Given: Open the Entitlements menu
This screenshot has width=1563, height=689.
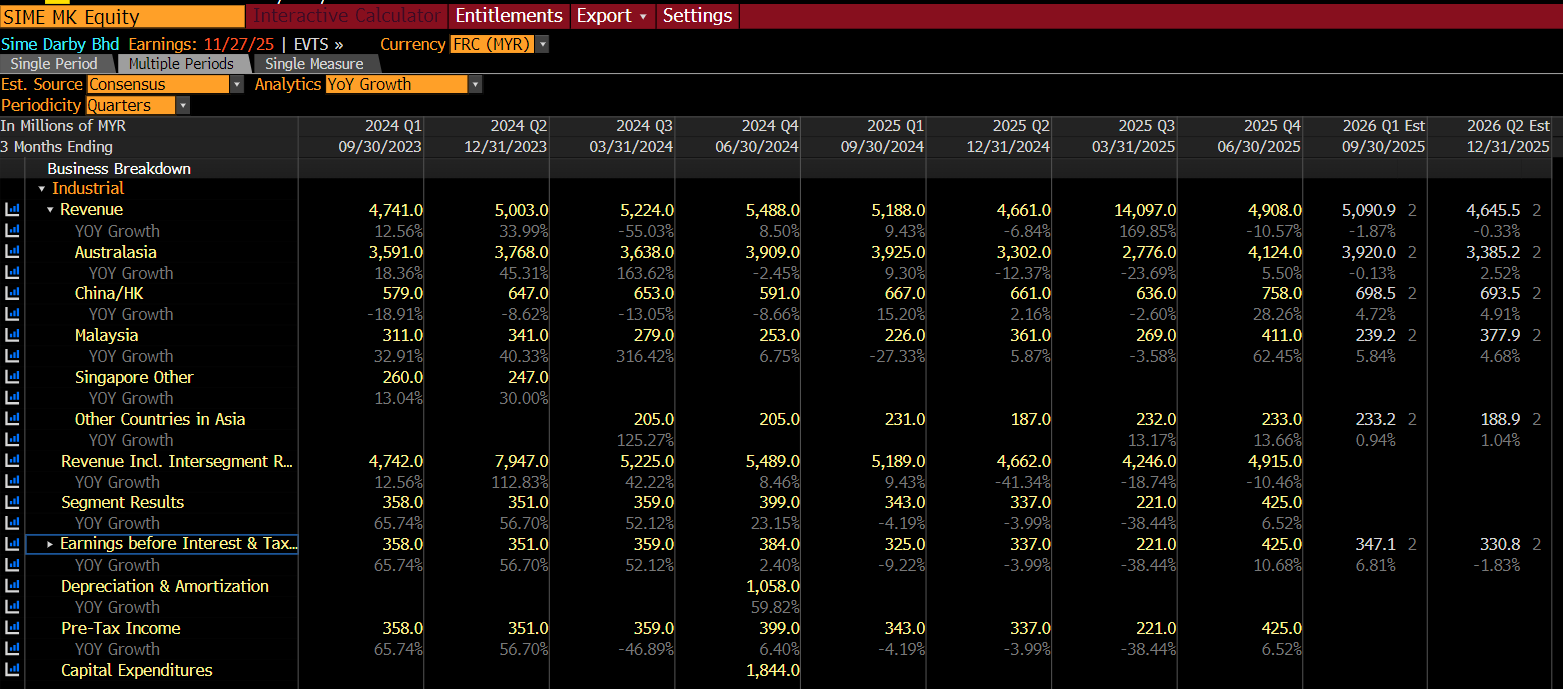Looking at the screenshot, I should (509, 16).
